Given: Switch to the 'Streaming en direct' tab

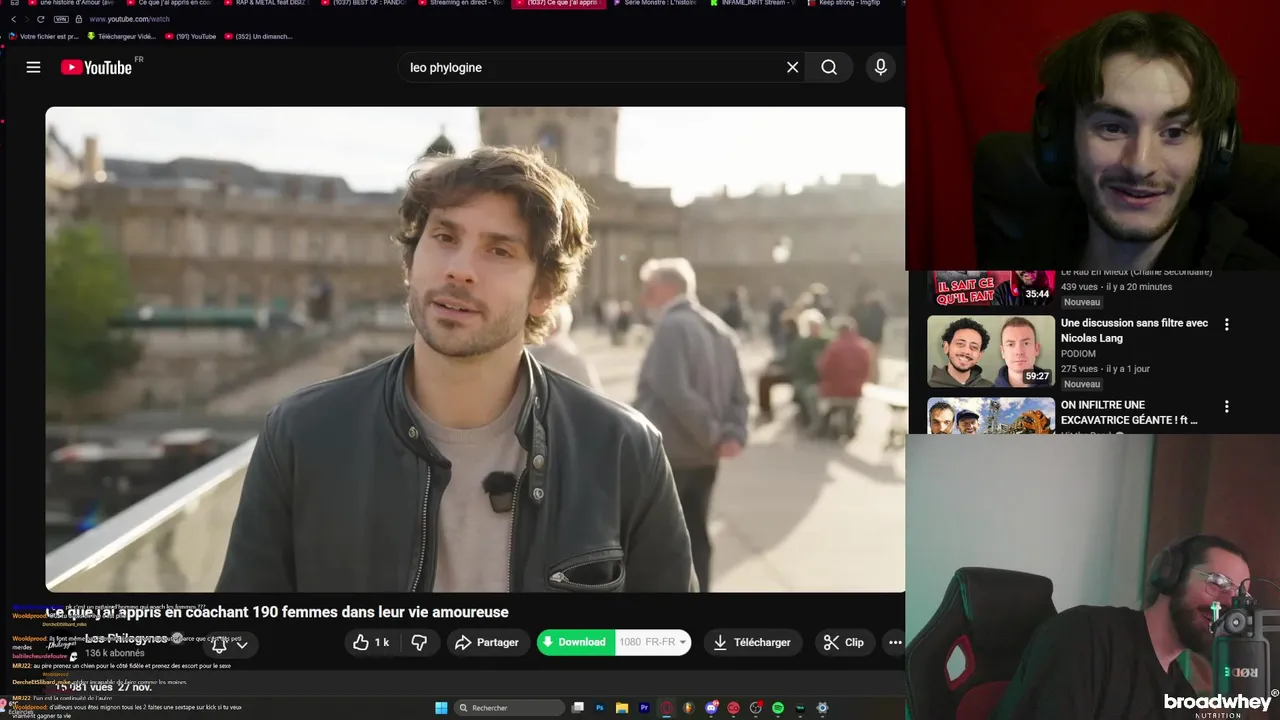Looking at the screenshot, I should tap(462, 3).
